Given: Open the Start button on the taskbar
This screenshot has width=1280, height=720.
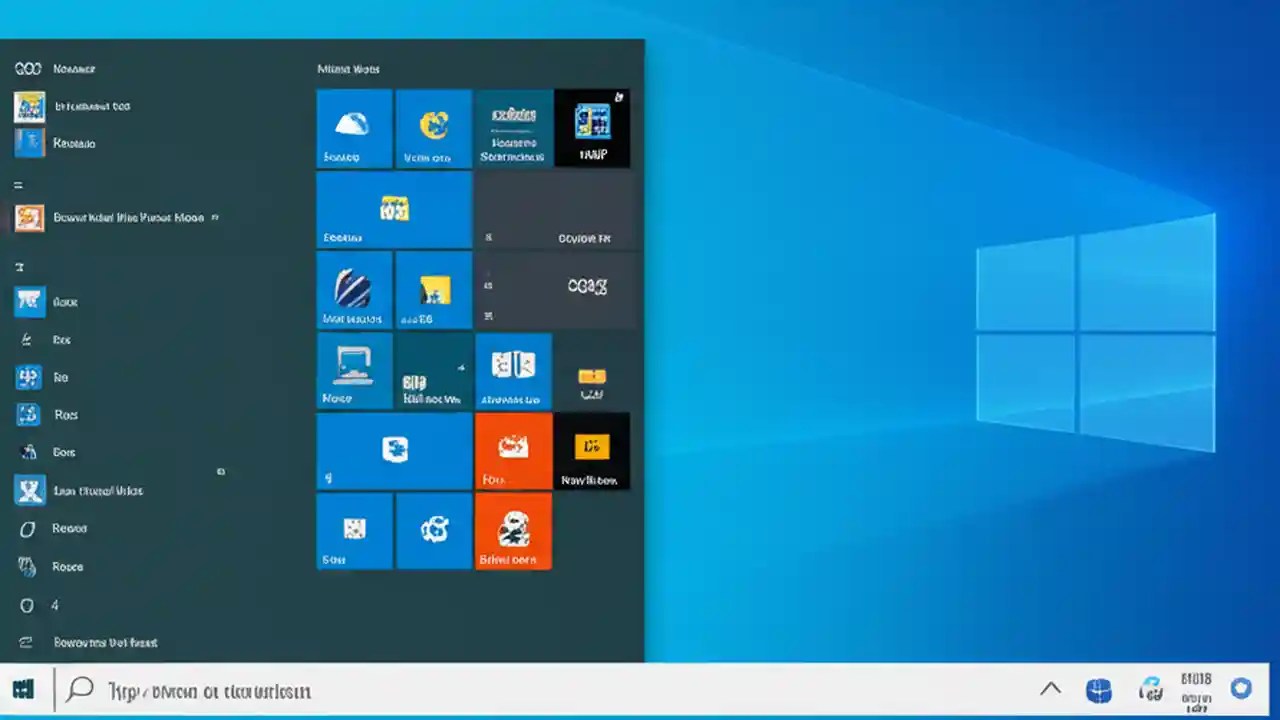Looking at the screenshot, I should point(22,690).
